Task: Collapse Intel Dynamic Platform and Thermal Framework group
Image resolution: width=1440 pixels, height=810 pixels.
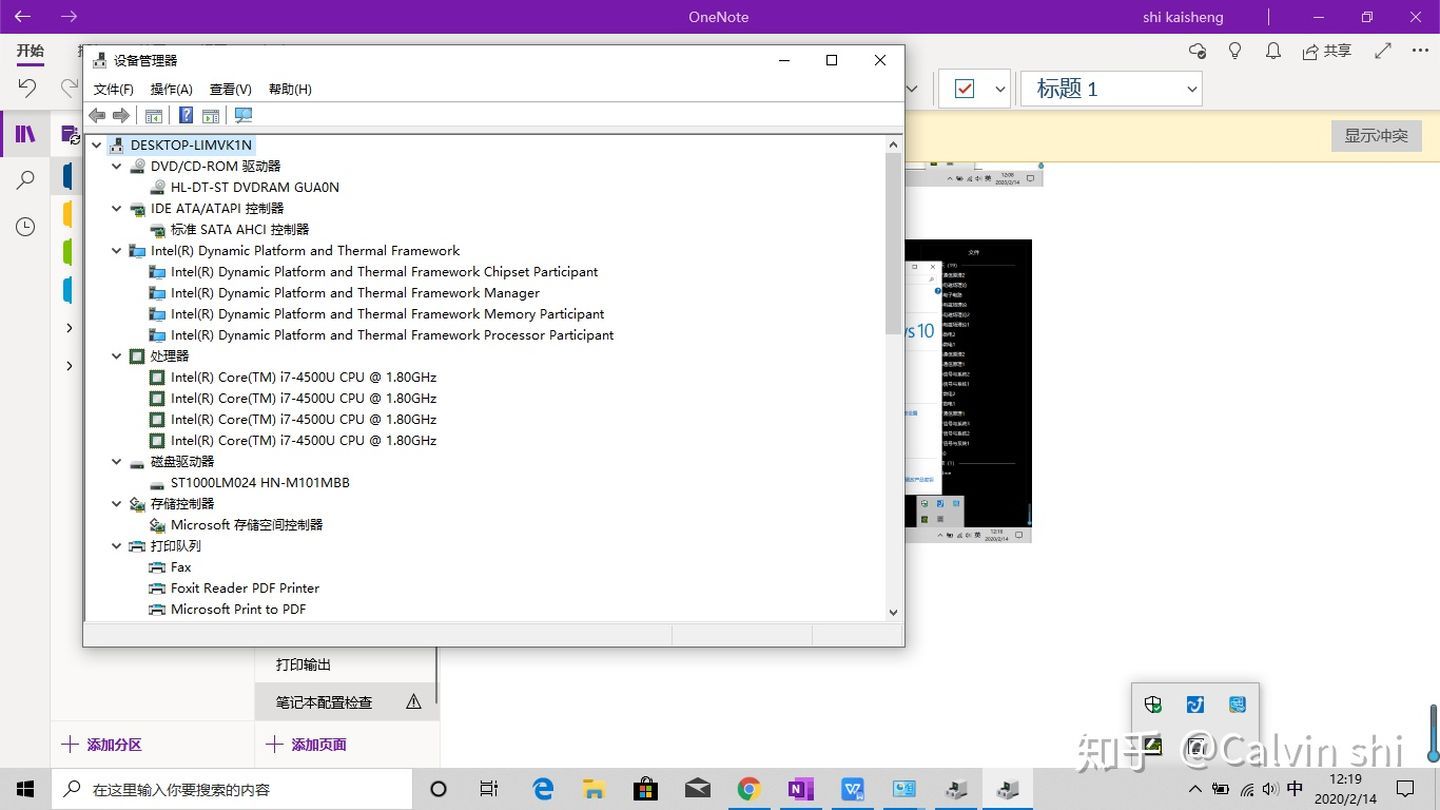Action: coord(116,251)
